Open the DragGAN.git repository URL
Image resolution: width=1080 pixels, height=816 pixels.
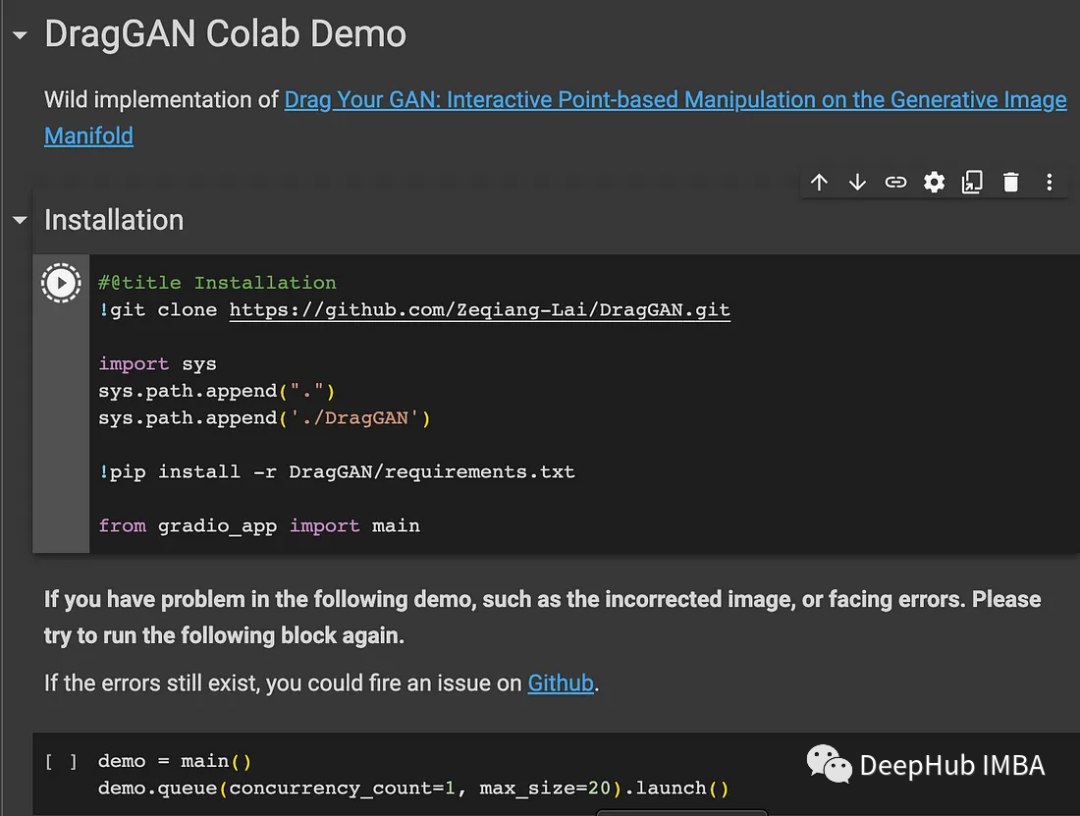pos(479,310)
